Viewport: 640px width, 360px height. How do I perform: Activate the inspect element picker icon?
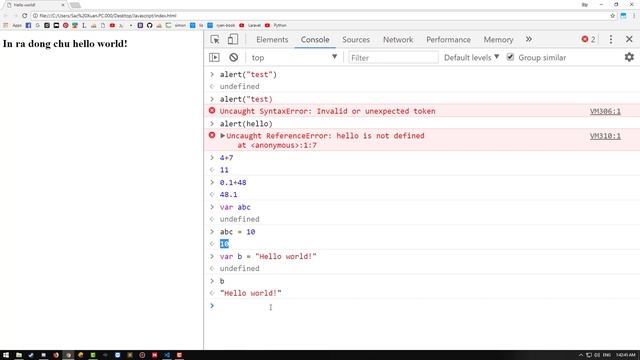(x=215, y=40)
